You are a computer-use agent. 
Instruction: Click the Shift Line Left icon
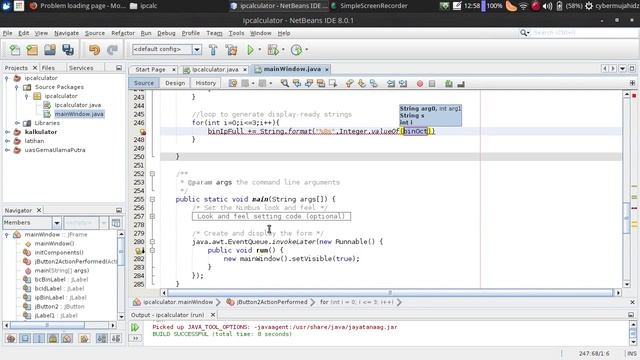click(391, 84)
